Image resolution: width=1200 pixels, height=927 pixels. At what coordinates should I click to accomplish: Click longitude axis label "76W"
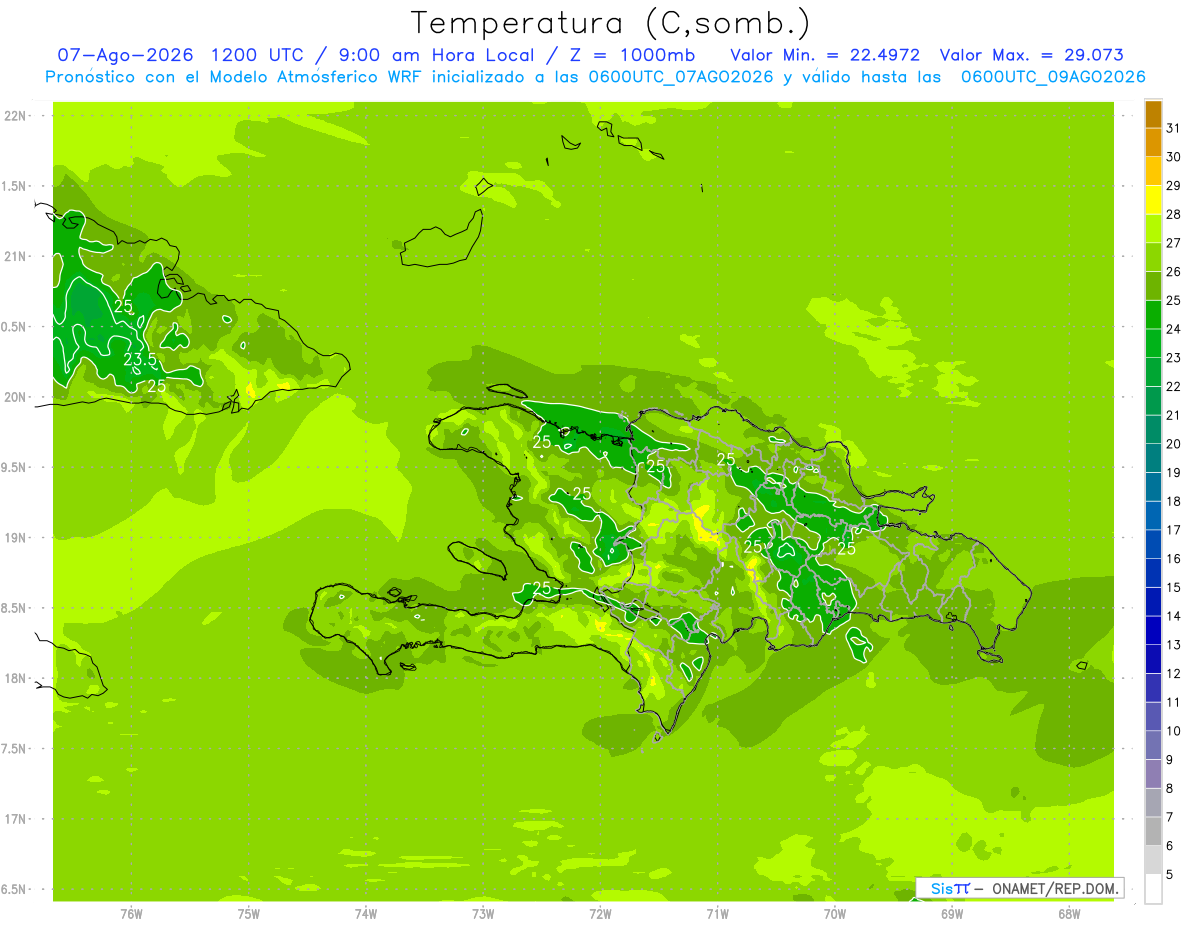pyautogui.click(x=131, y=913)
